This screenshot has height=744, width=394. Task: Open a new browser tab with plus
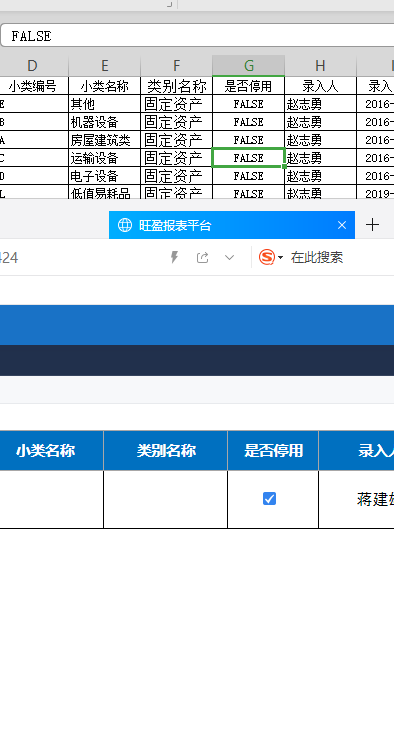click(x=373, y=225)
